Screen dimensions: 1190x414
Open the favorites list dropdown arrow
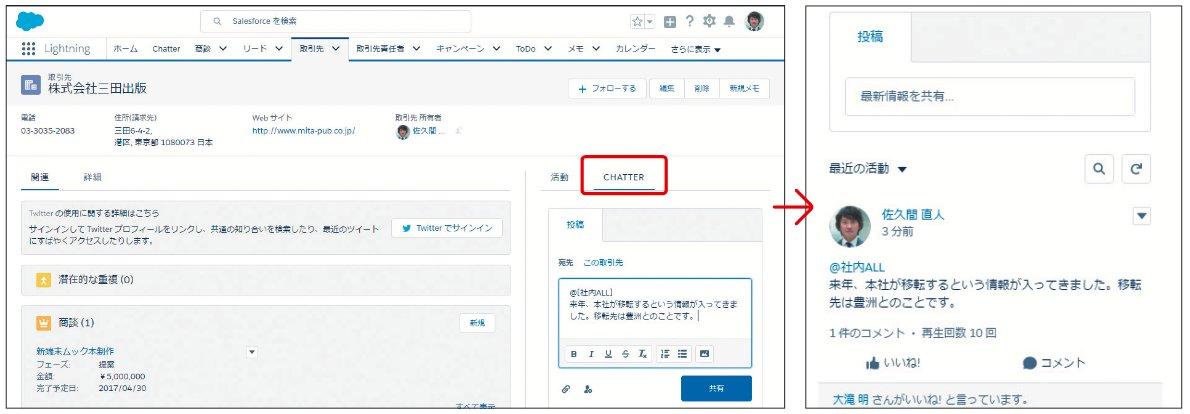pyautogui.click(x=650, y=21)
